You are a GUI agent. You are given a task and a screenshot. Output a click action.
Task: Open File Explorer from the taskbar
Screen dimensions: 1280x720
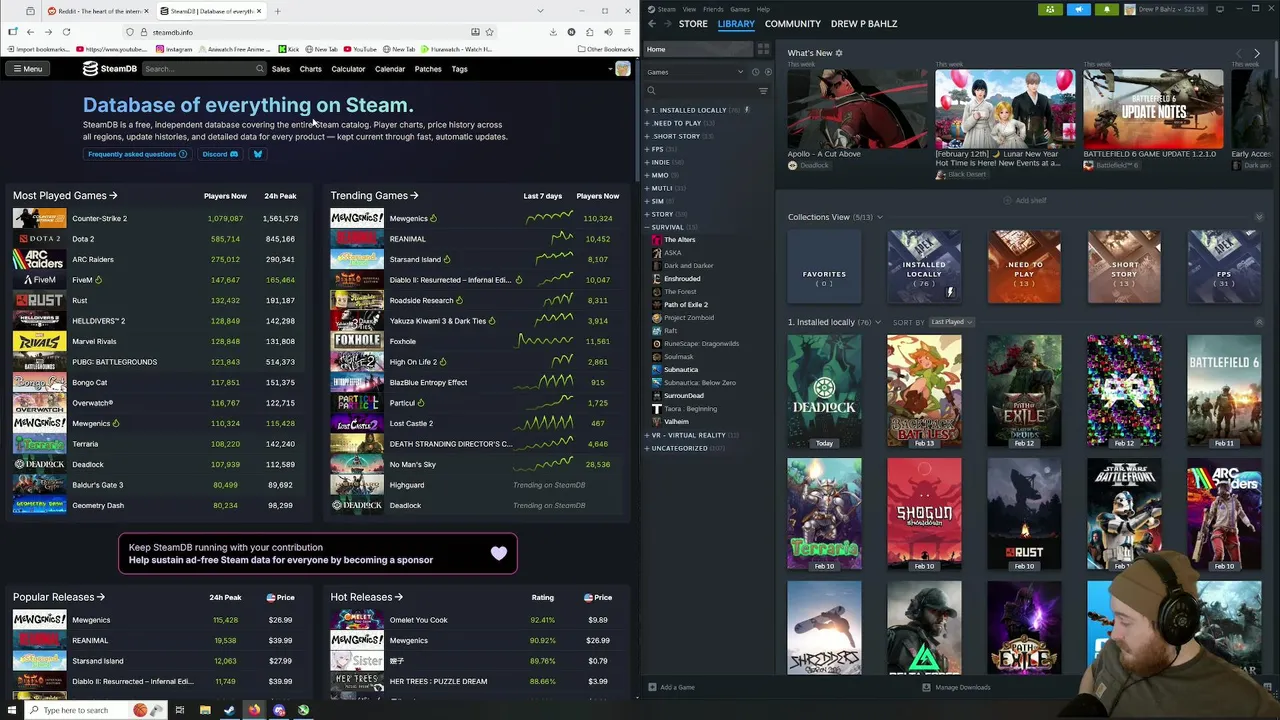(205, 710)
